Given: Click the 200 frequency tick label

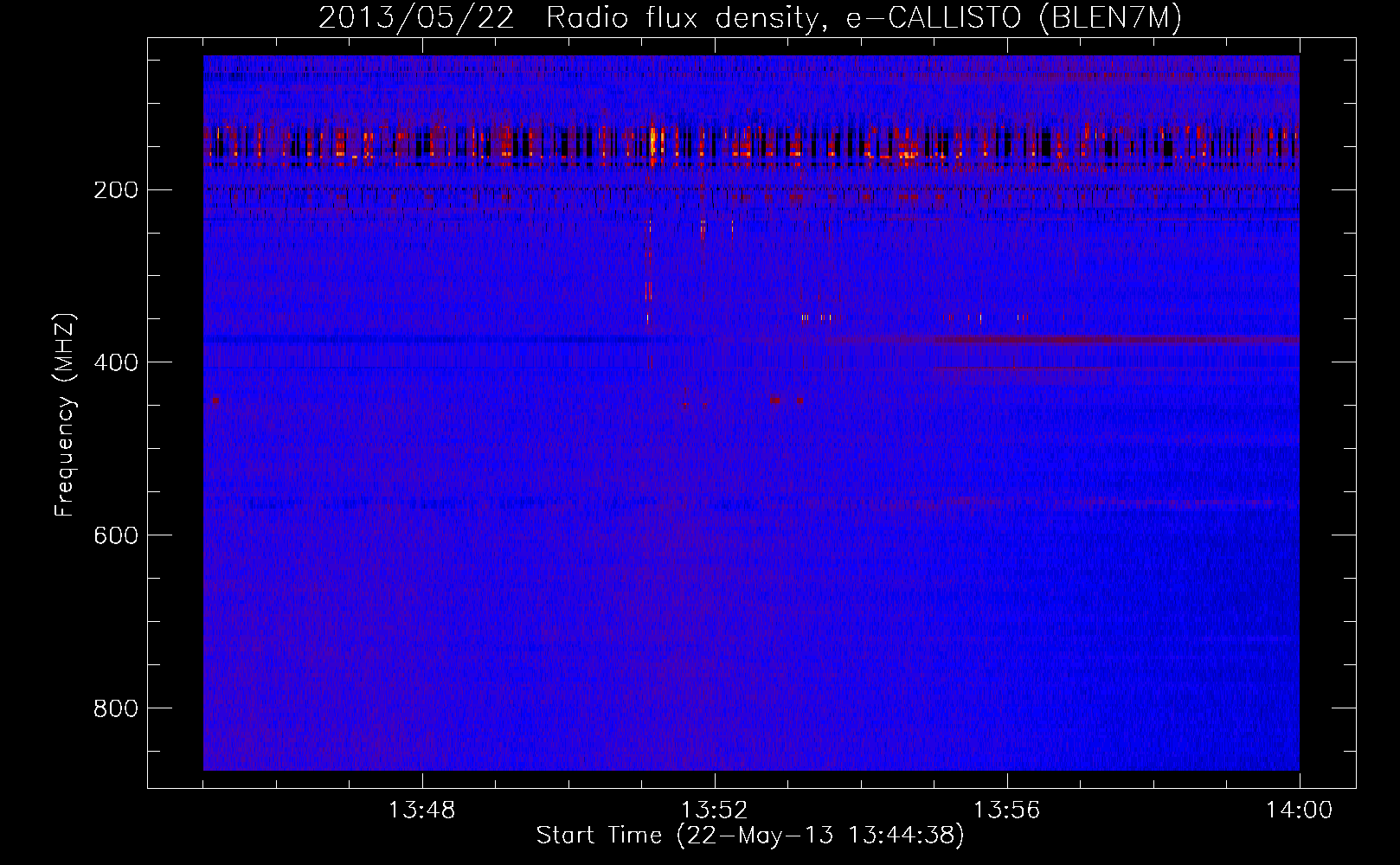Looking at the screenshot, I should point(116,189).
